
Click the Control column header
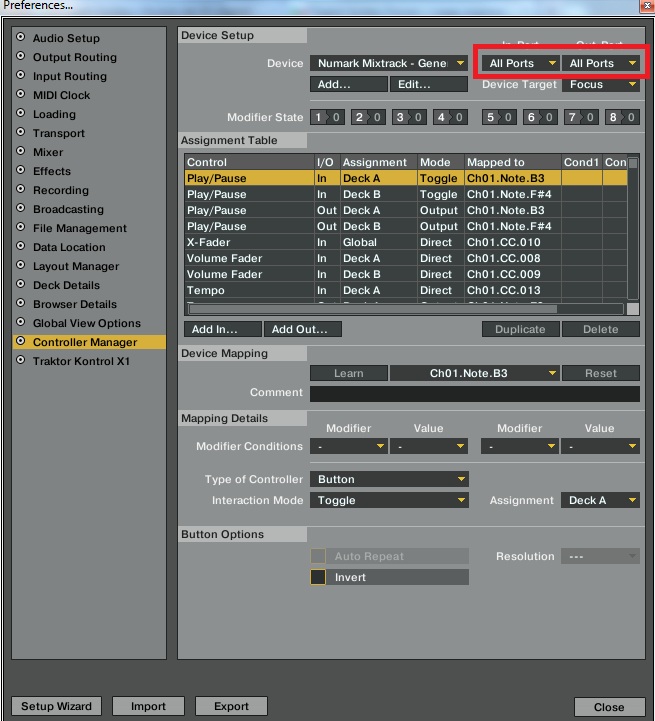(249, 162)
